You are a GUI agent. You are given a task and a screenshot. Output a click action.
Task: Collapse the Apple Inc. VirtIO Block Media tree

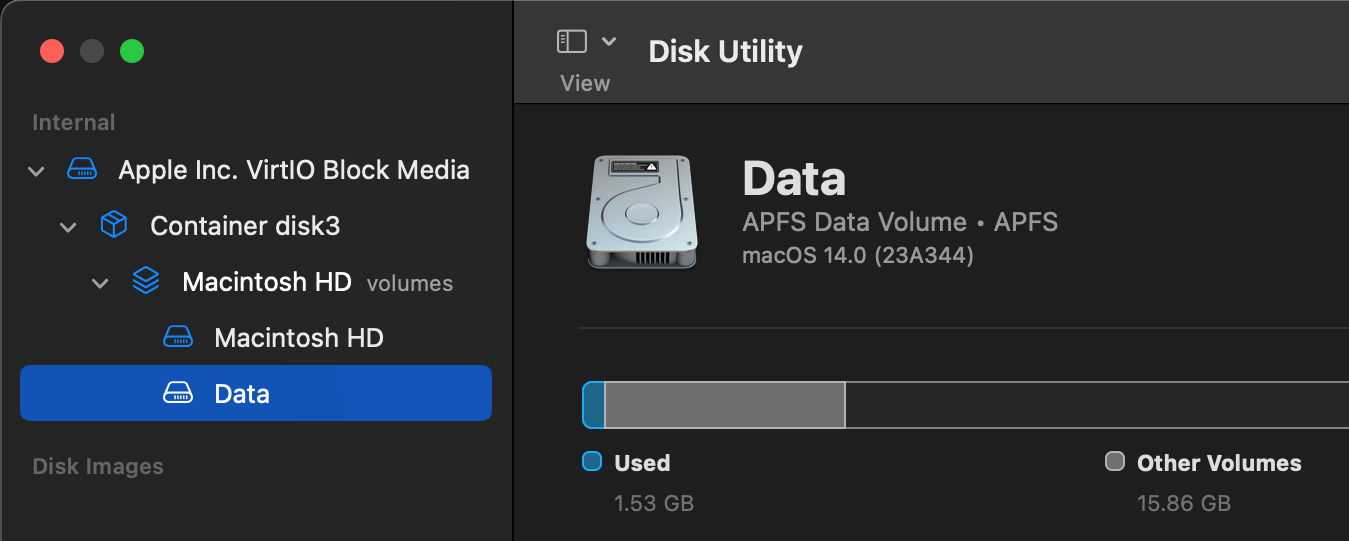click(x=37, y=171)
